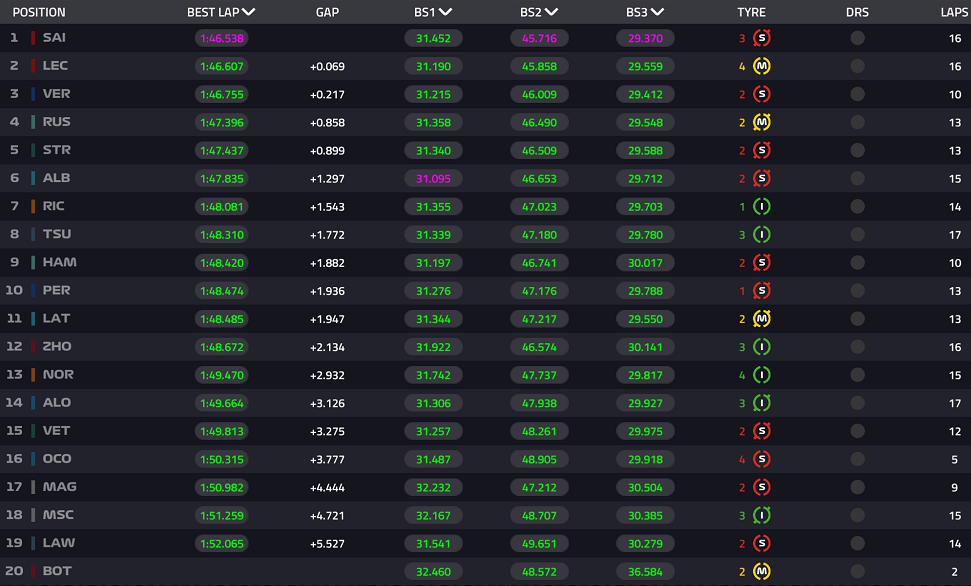
Task: Click Russell's yellow medium tyre icon
Action: 762,123
